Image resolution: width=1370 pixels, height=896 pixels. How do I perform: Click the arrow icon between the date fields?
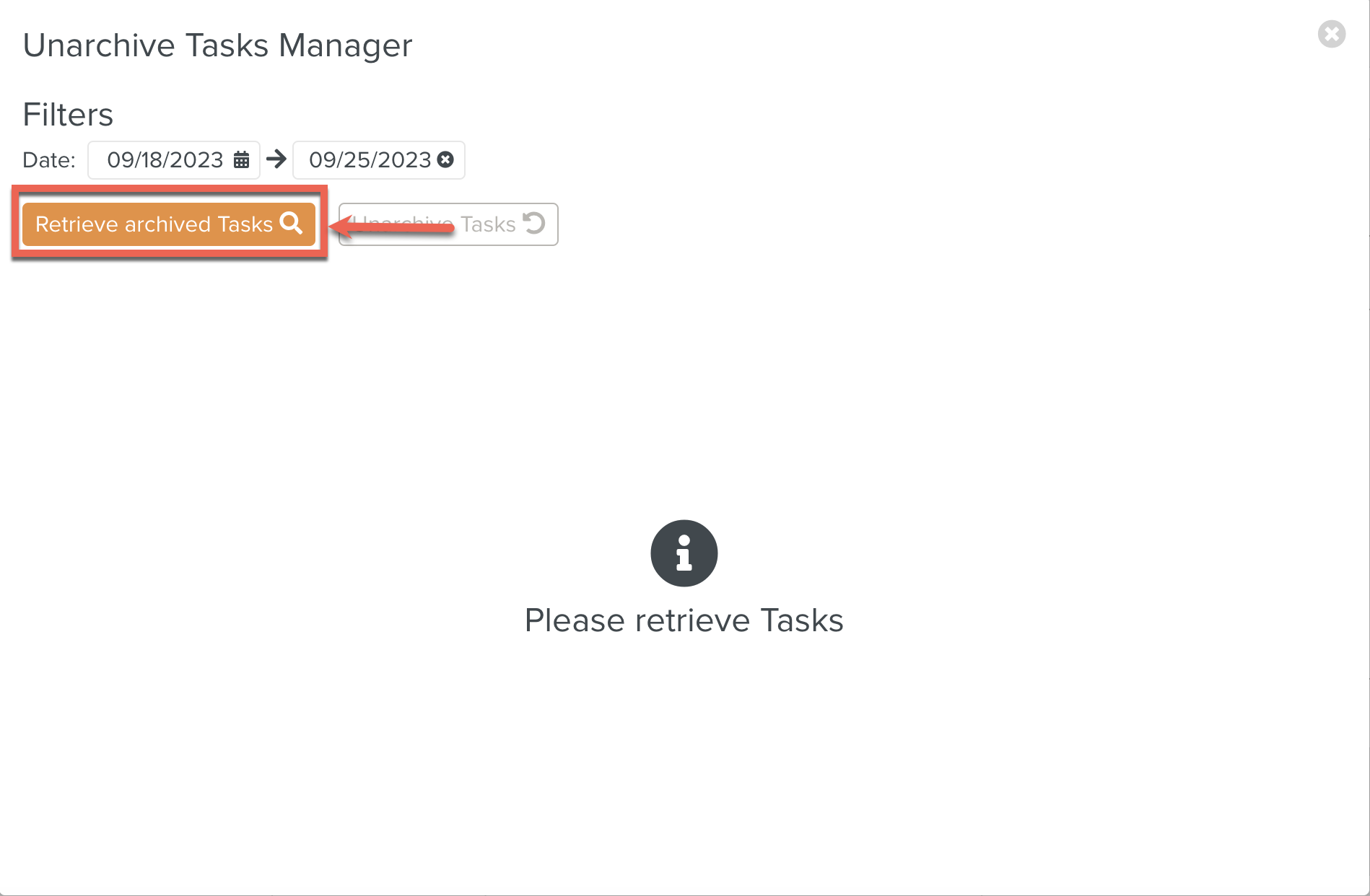pyautogui.click(x=276, y=160)
